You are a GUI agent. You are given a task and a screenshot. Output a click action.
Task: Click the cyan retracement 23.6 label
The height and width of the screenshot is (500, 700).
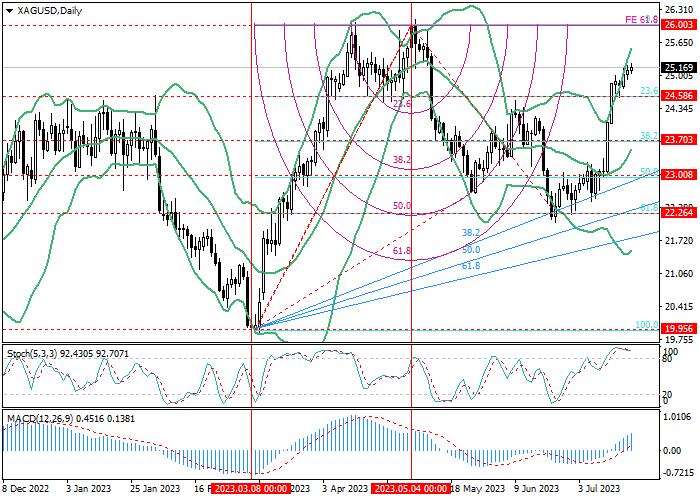649,90
